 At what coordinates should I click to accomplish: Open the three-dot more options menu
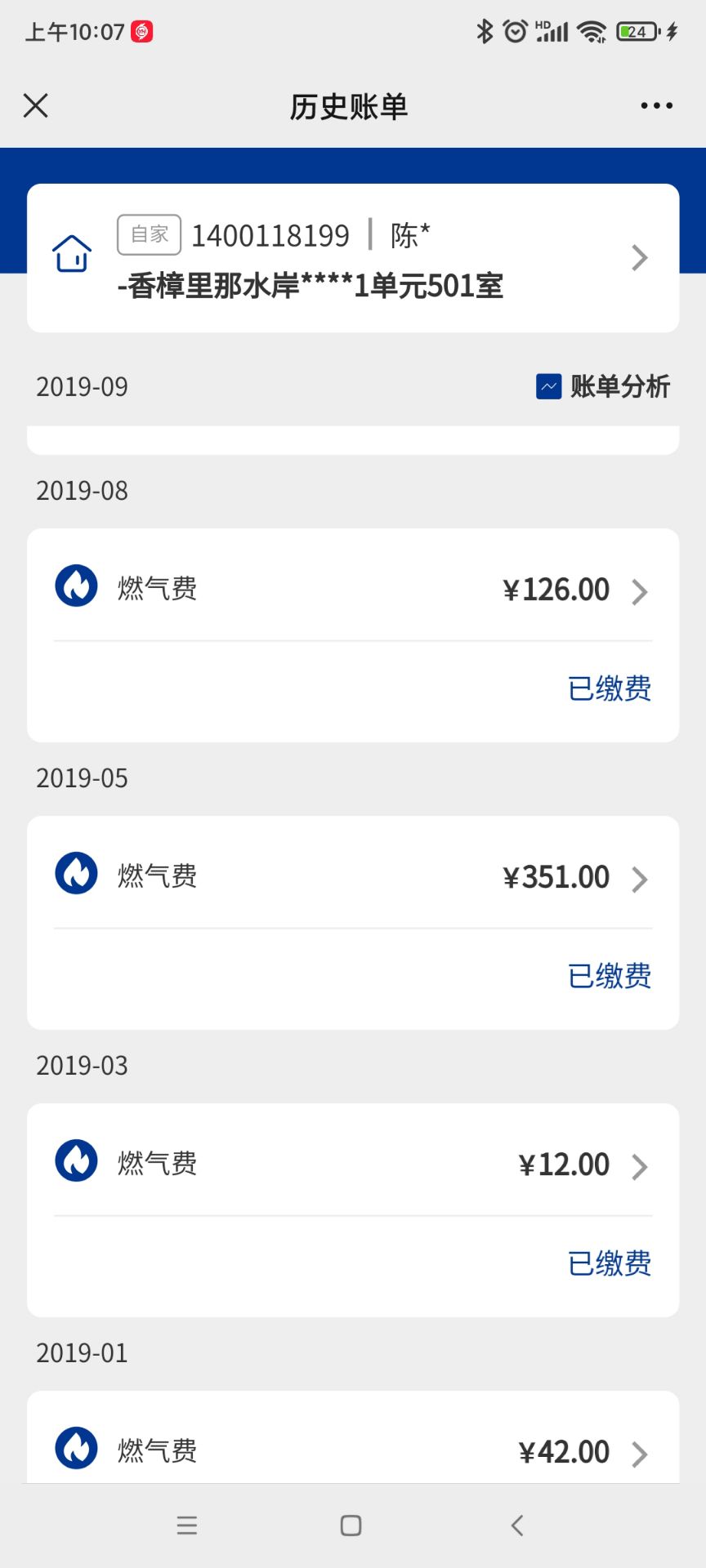coord(657,105)
